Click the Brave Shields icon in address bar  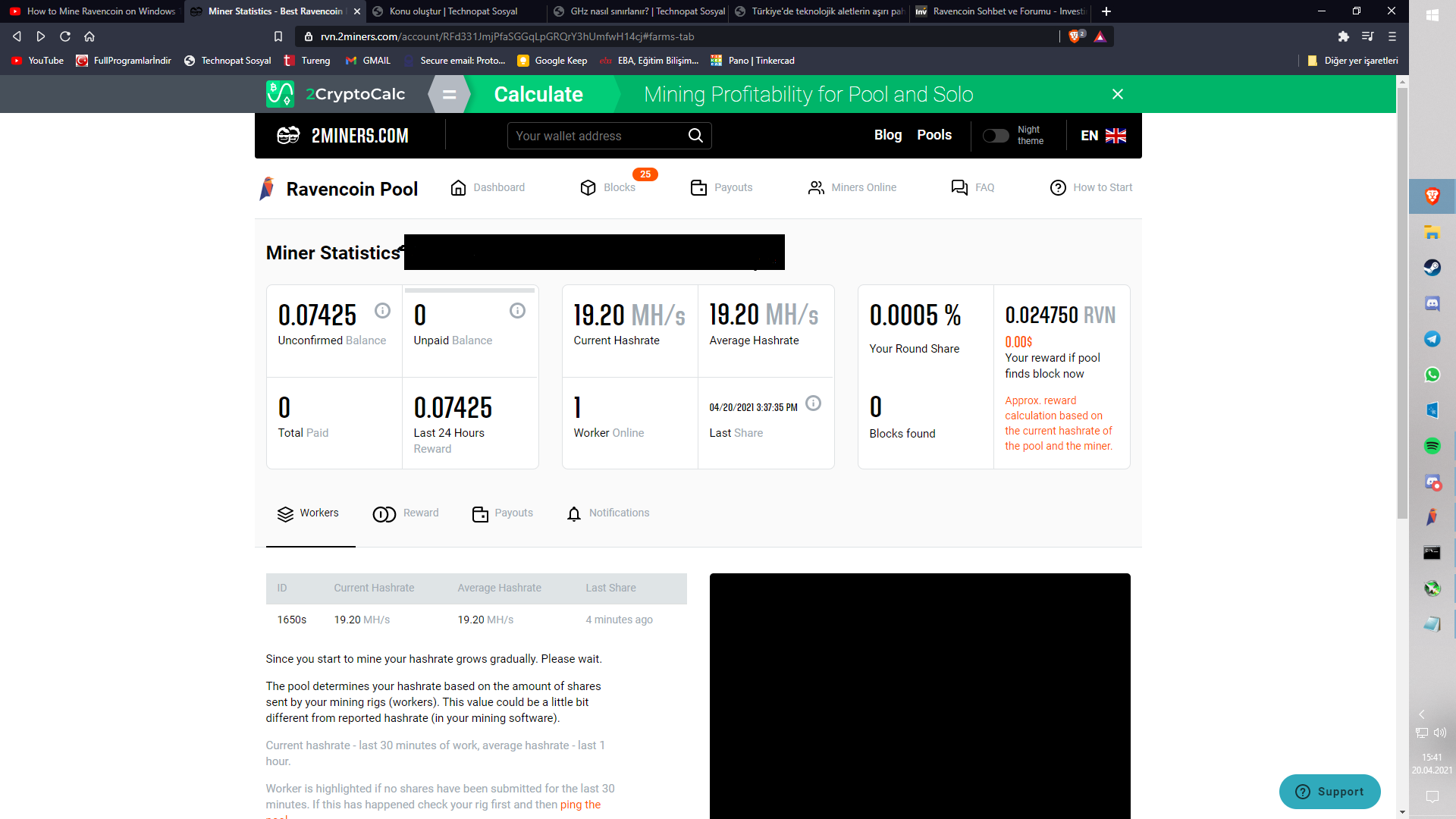(1075, 36)
